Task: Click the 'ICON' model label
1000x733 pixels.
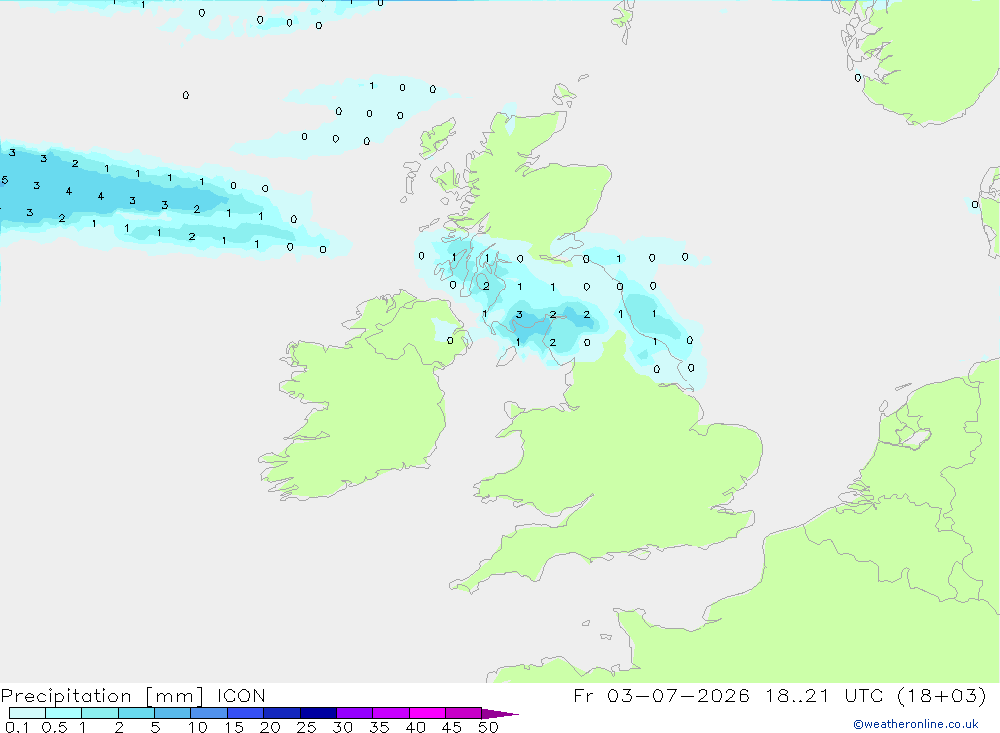Action: click(241, 695)
